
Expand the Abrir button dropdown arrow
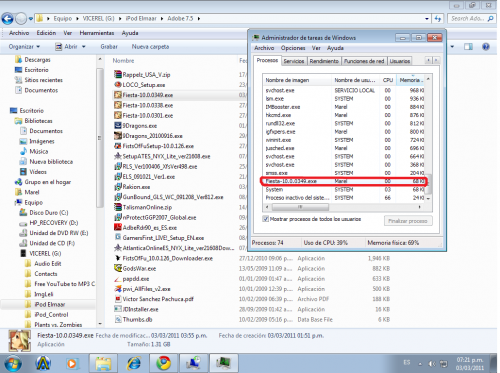tap(84, 47)
